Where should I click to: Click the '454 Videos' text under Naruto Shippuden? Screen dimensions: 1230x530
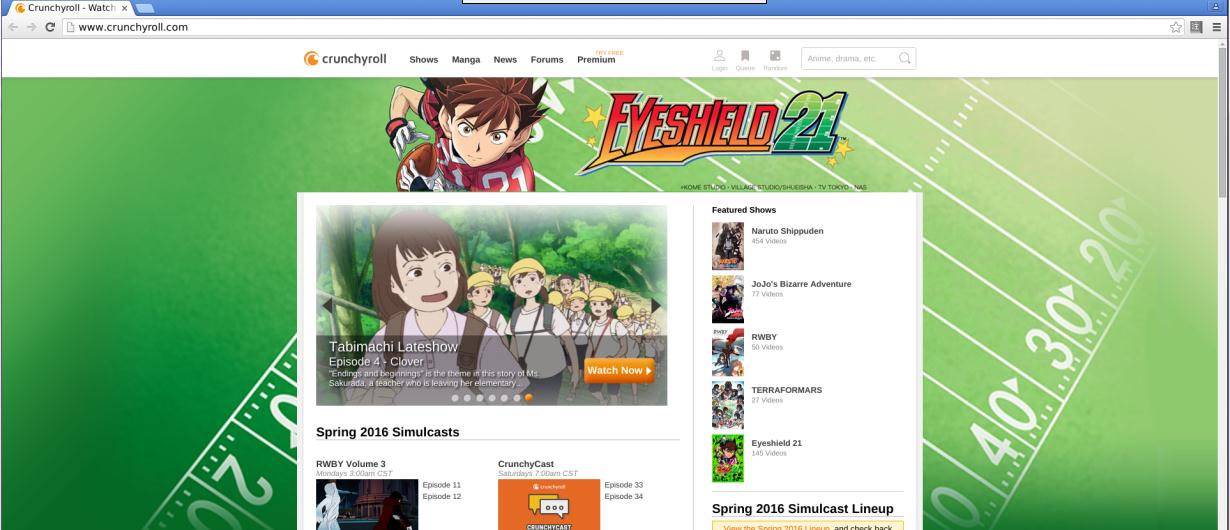click(x=767, y=241)
